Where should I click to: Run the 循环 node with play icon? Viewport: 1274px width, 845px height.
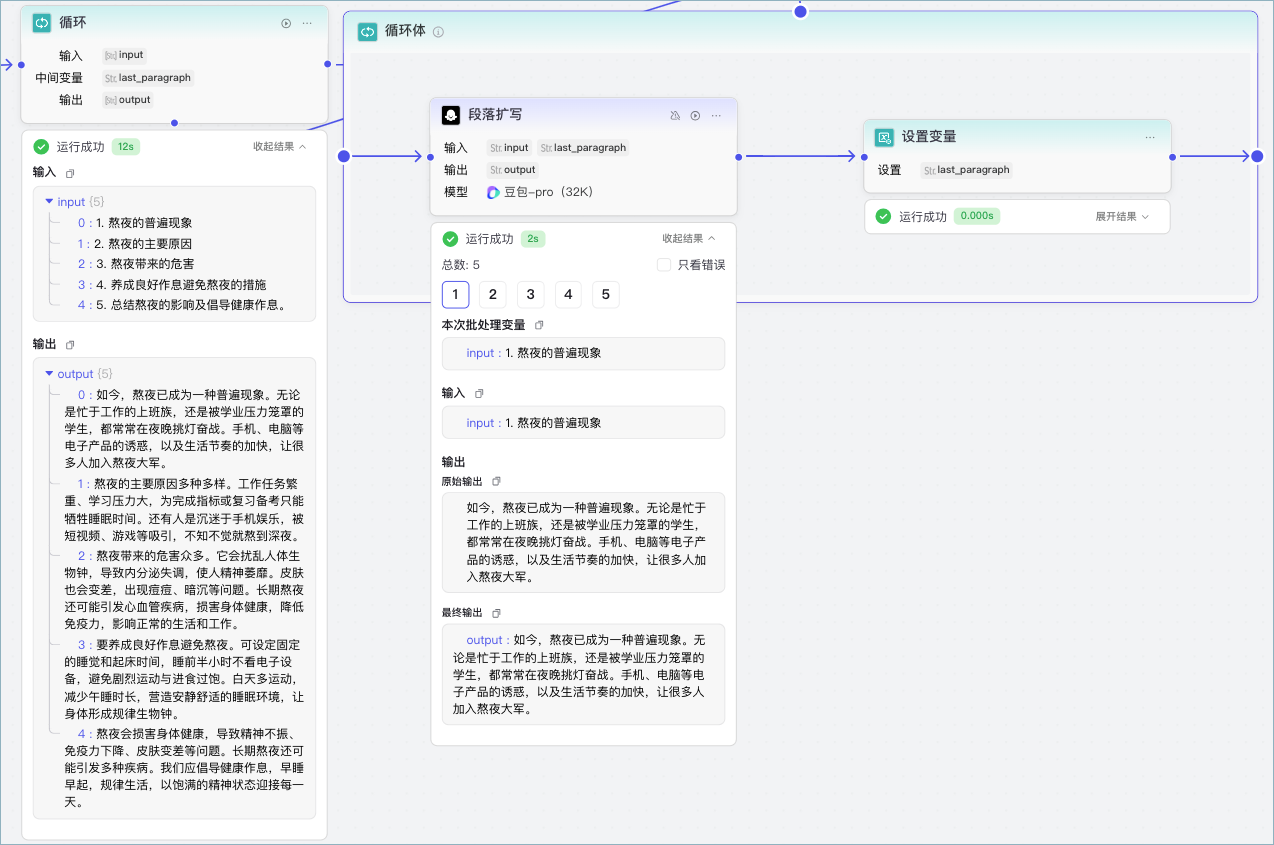tap(286, 23)
